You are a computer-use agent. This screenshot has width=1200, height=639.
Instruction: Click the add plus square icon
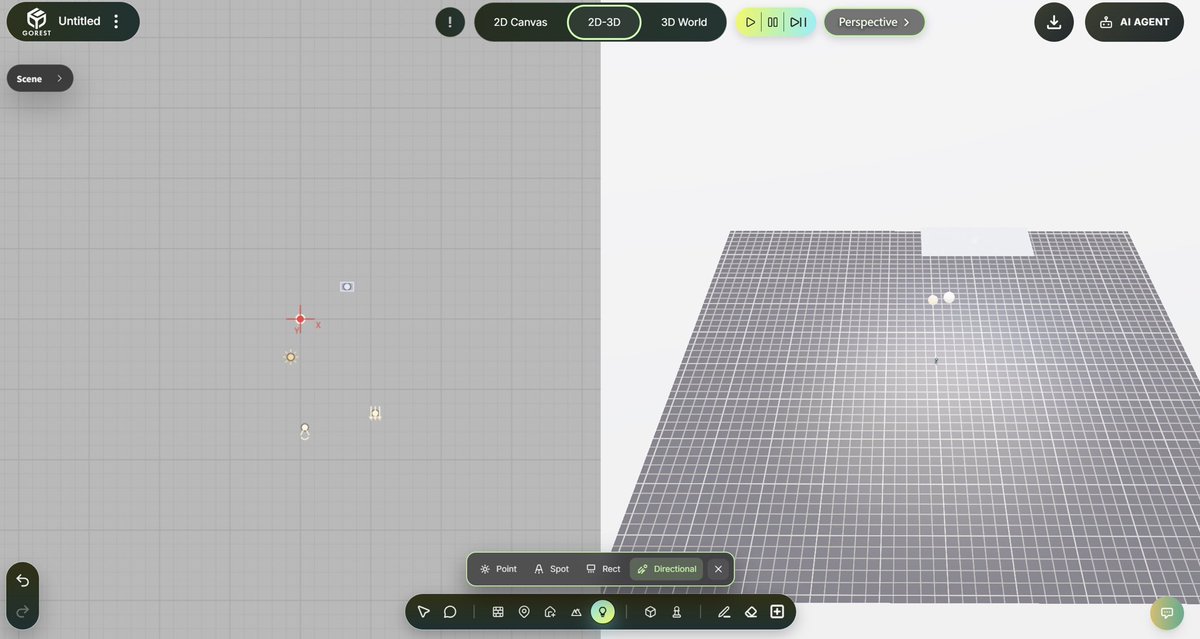pyautogui.click(x=777, y=612)
